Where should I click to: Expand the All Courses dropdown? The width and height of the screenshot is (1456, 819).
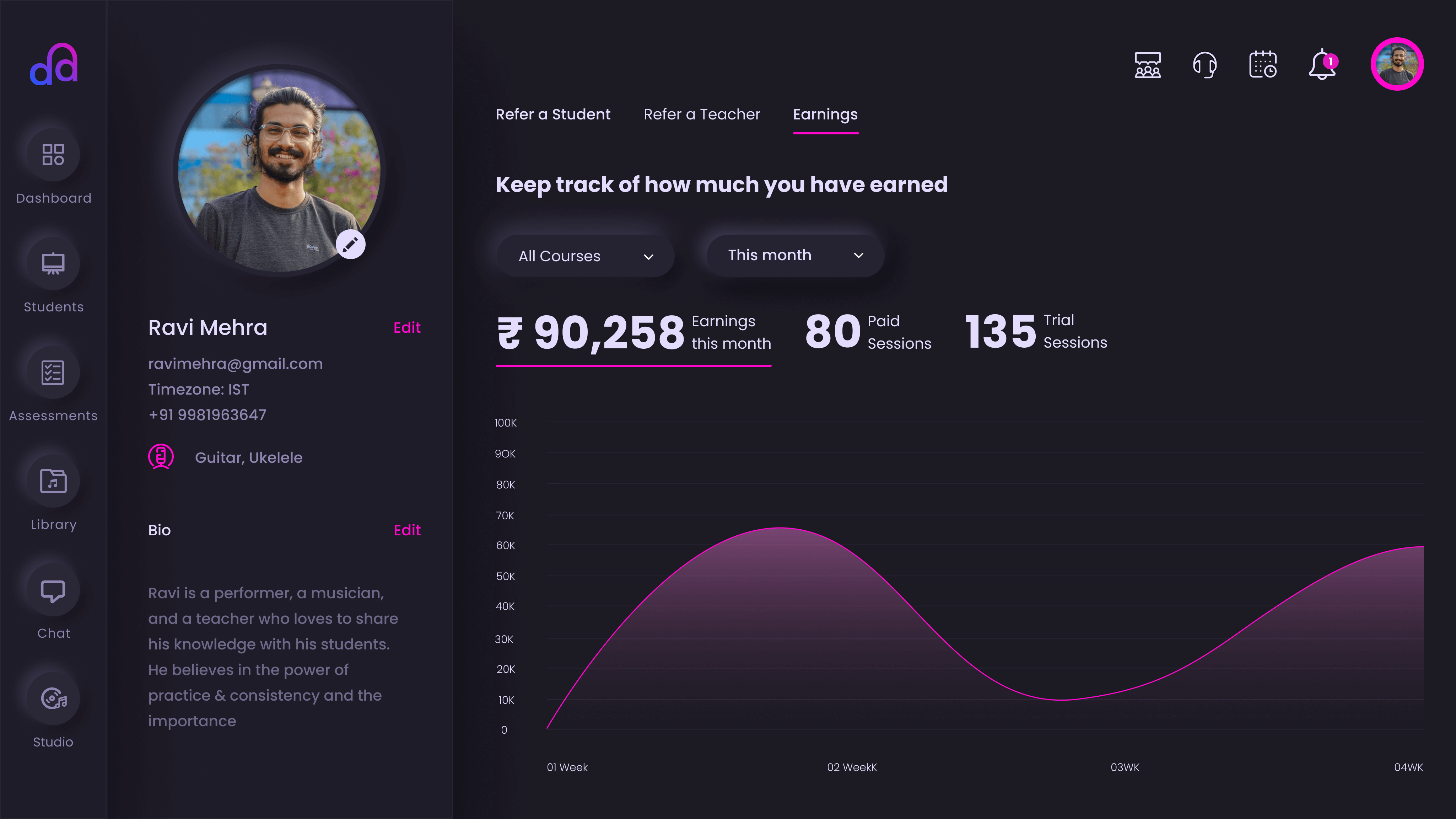tap(586, 256)
